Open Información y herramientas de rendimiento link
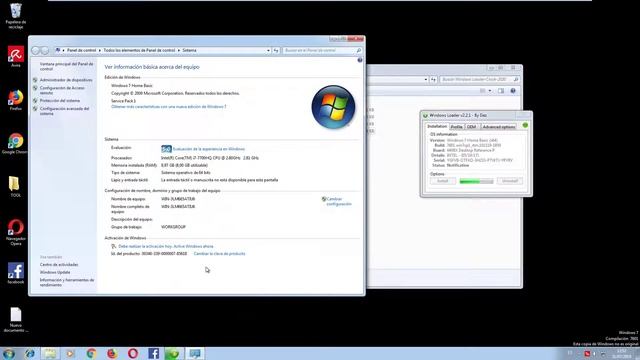The height and width of the screenshot is (360, 640). pos(67,282)
